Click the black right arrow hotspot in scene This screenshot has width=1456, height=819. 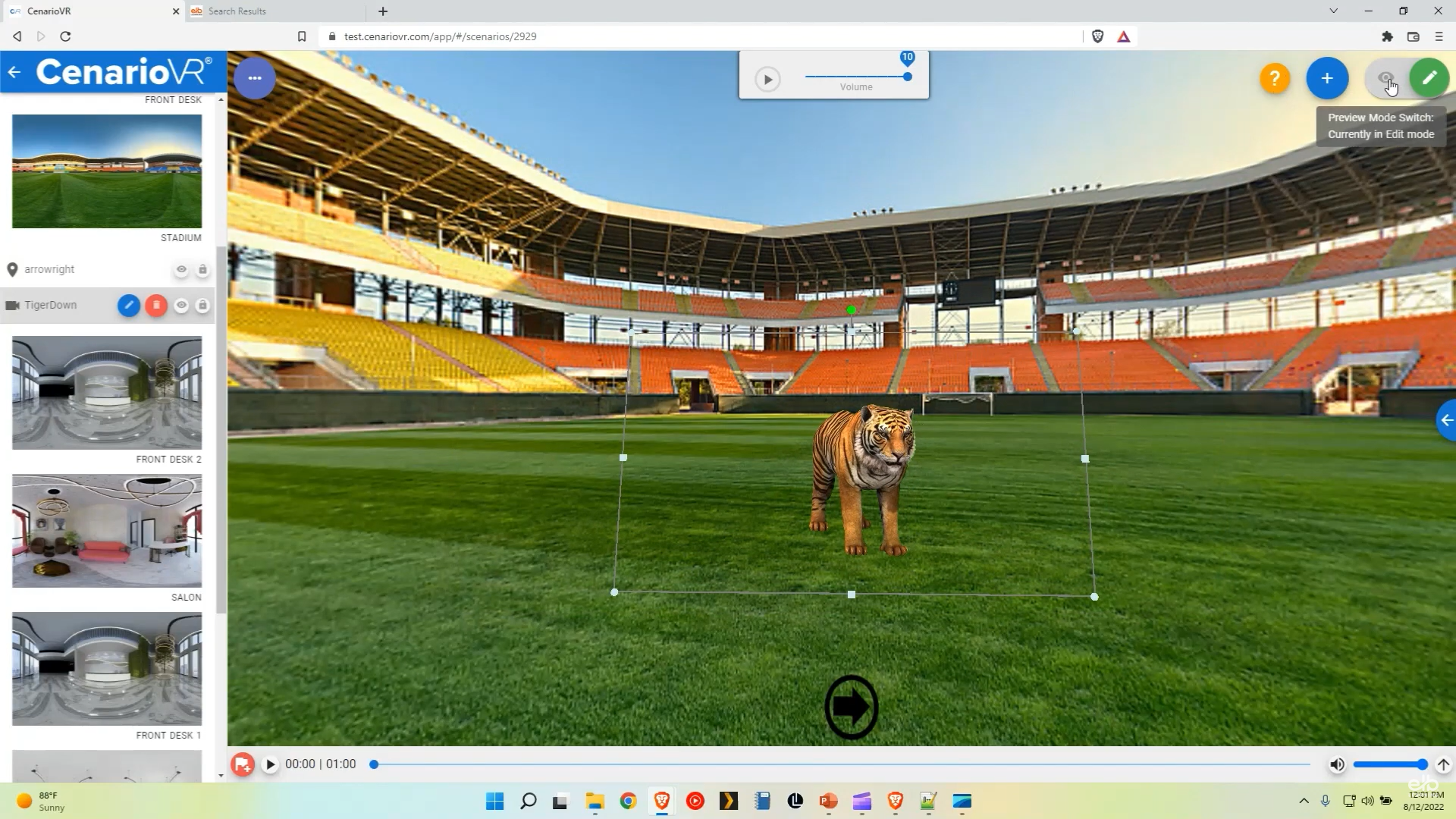point(851,707)
